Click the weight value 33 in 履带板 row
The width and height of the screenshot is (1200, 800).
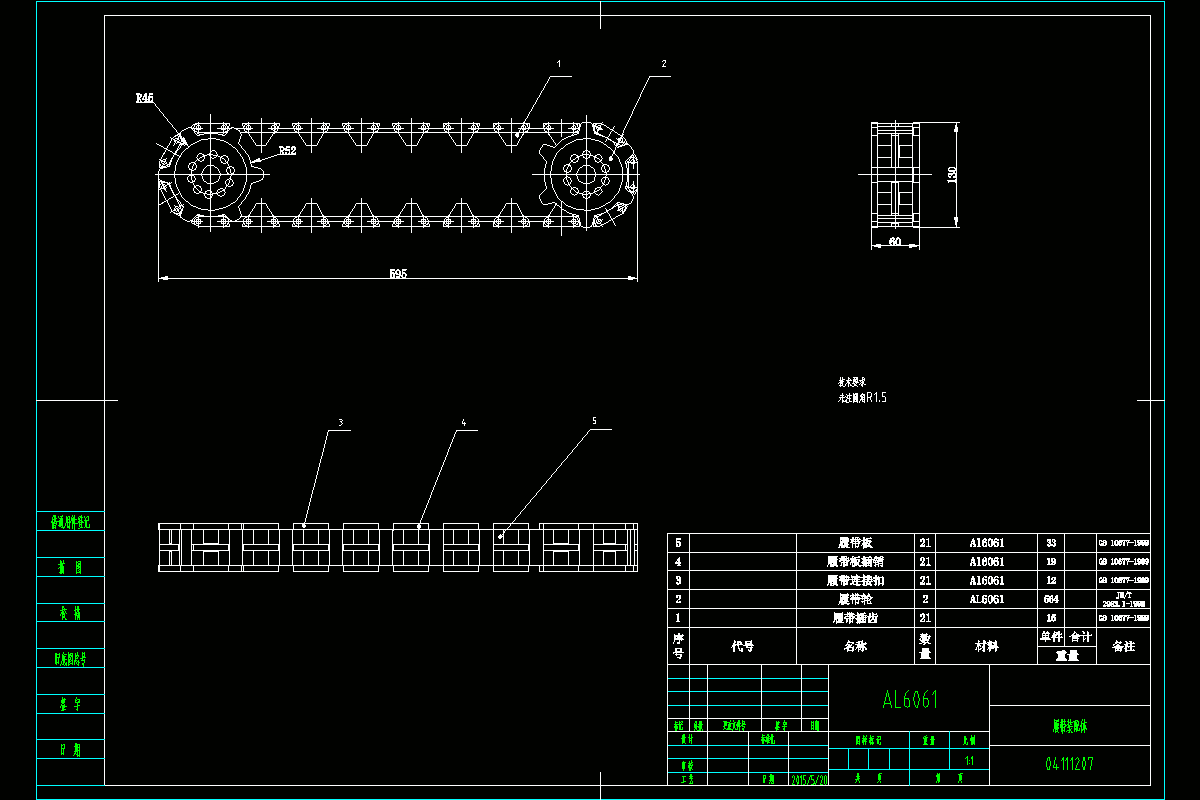1051,542
